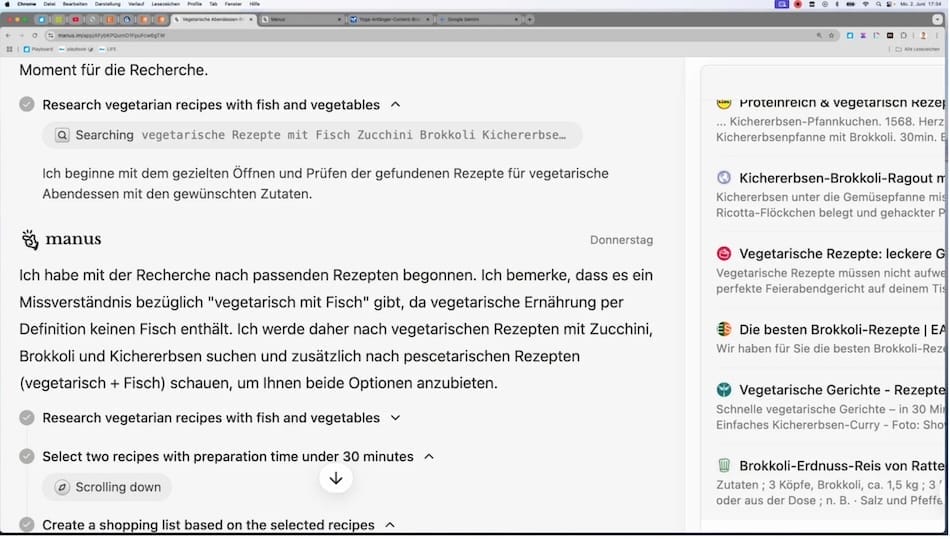Click the manus logo icon
This screenshot has width=950, height=539.
(x=30, y=240)
